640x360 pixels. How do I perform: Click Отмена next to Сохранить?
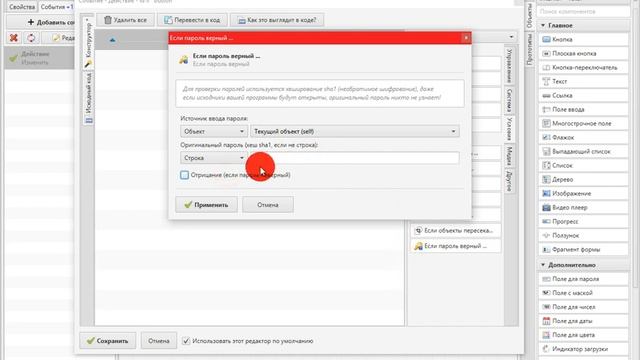click(159, 340)
